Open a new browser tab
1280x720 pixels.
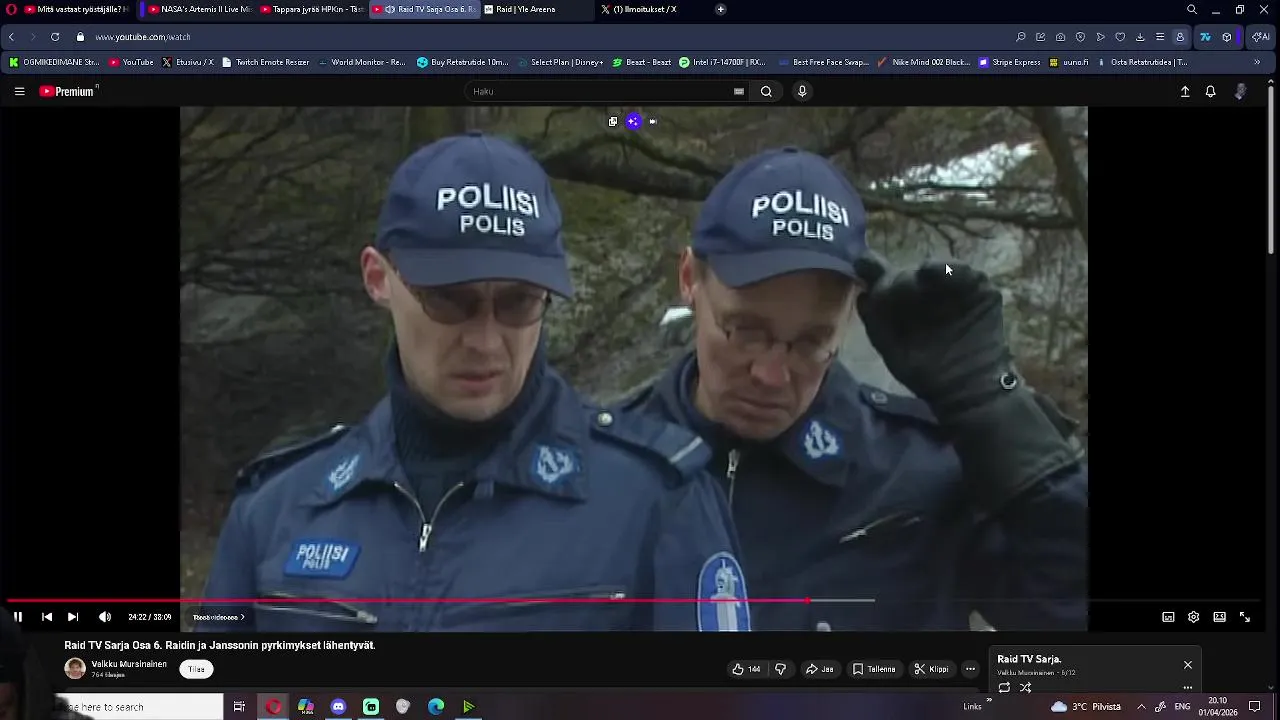pyautogui.click(x=721, y=9)
